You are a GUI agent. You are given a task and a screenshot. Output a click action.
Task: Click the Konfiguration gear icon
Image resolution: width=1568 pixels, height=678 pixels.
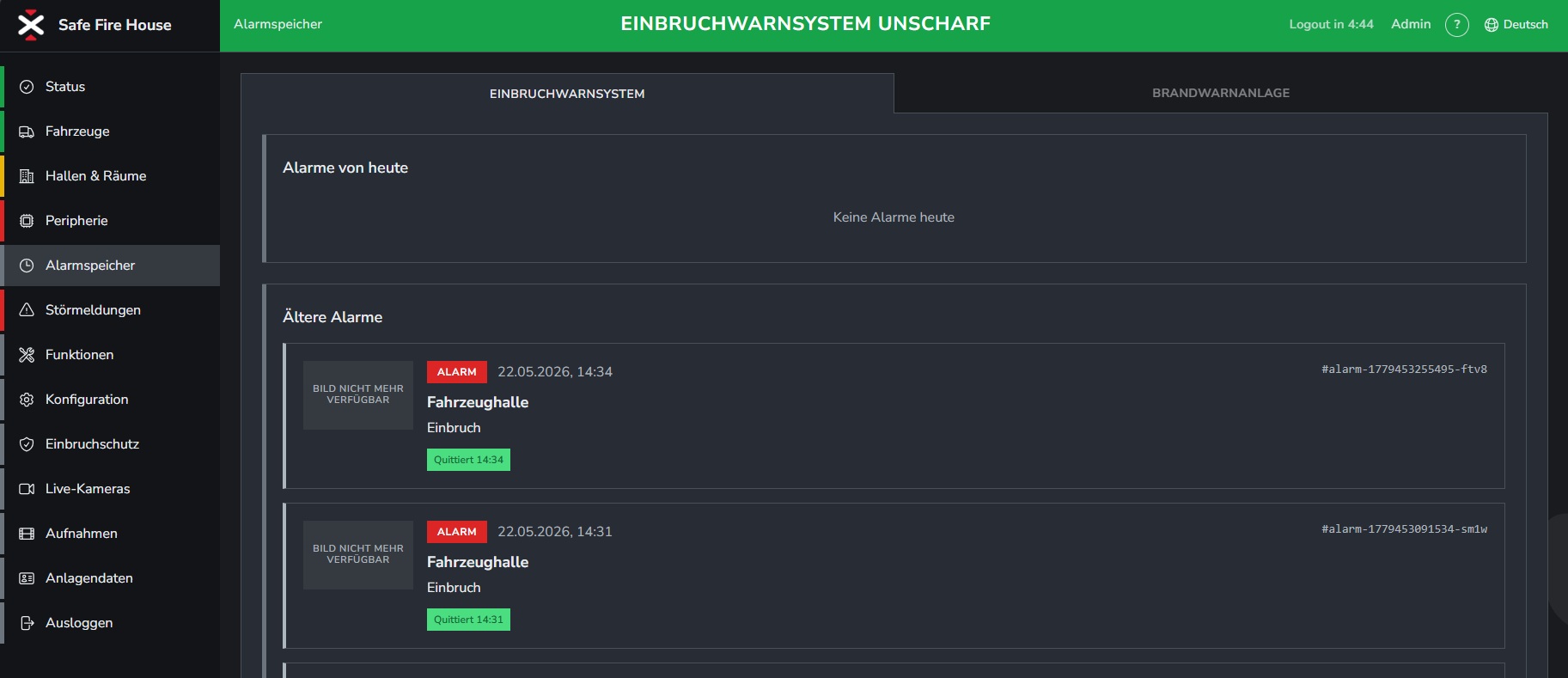27,400
